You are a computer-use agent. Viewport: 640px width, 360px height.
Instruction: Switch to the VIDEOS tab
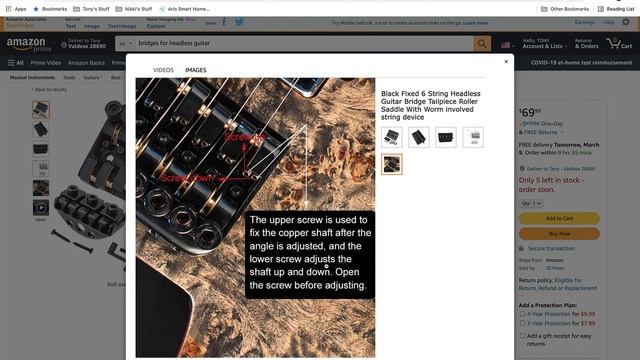(163, 70)
